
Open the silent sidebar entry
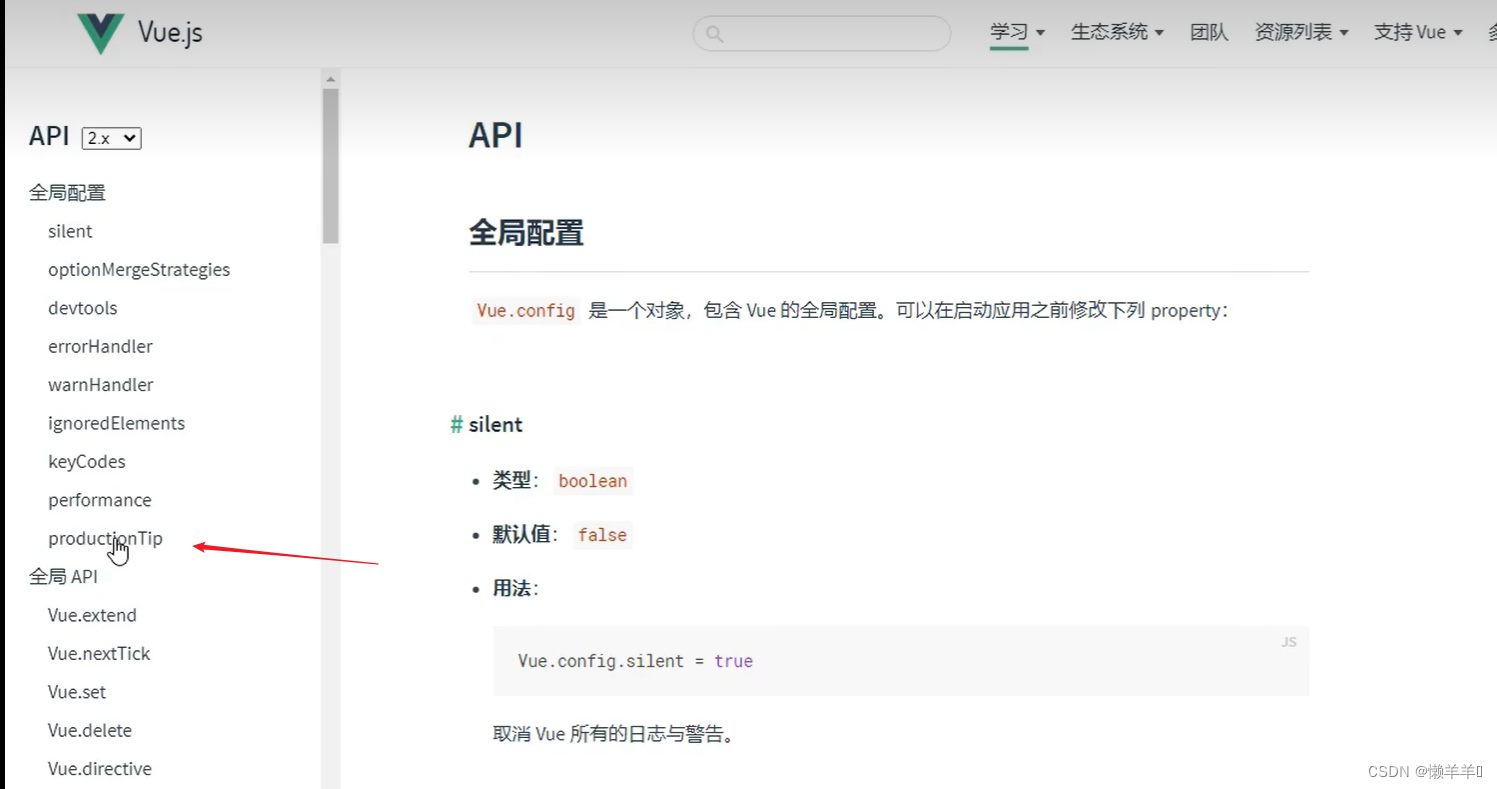pyautogui.click(x=70, y=231)
